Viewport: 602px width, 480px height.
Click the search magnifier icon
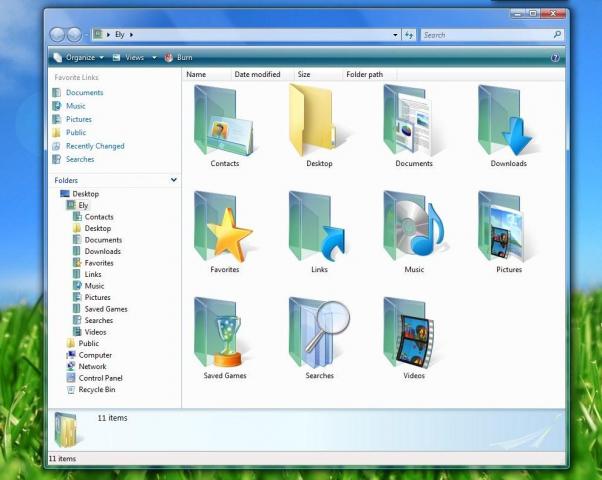click(x=557, y=35)
